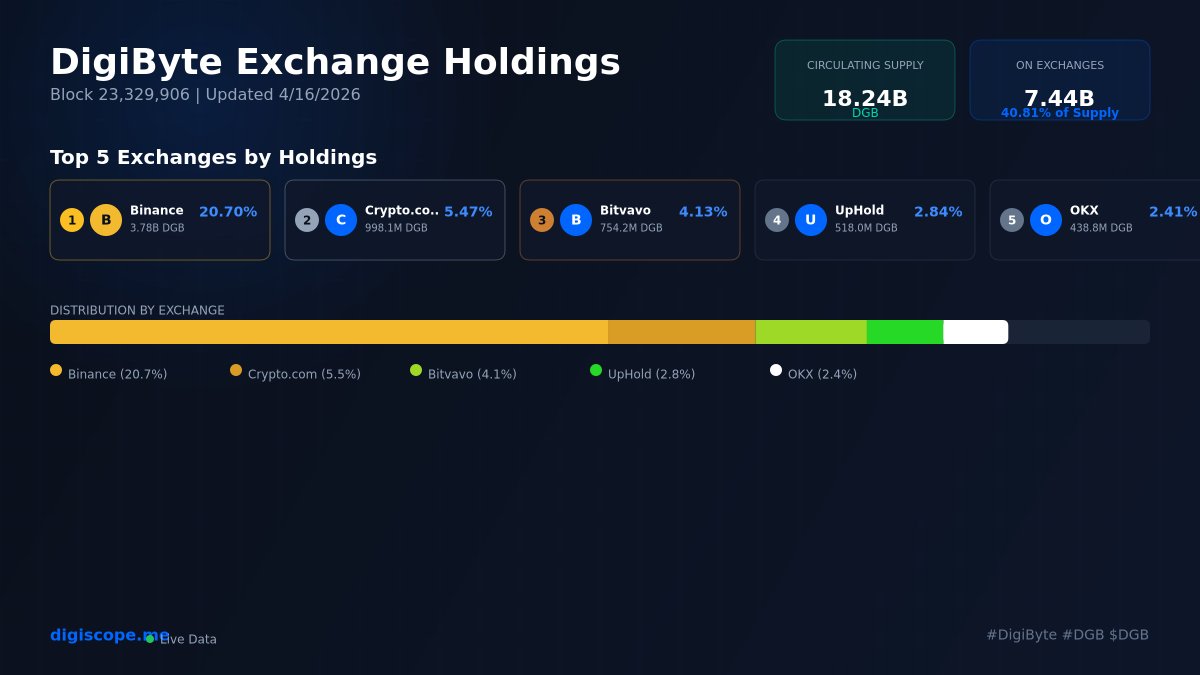Click the OKX white legend dot

(x=776, y=370)
